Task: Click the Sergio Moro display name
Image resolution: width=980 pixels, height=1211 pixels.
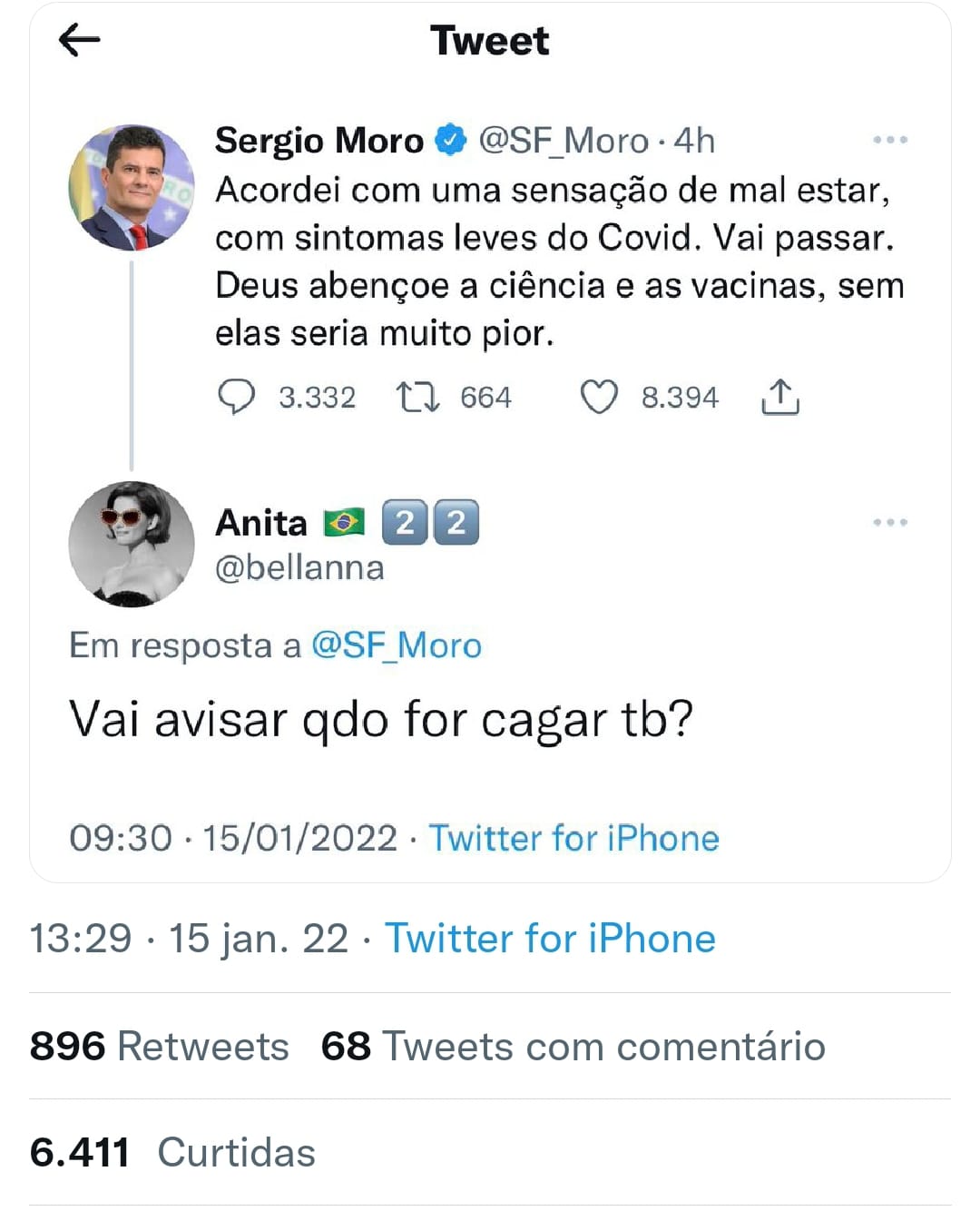Action: (x=319, y=141)
